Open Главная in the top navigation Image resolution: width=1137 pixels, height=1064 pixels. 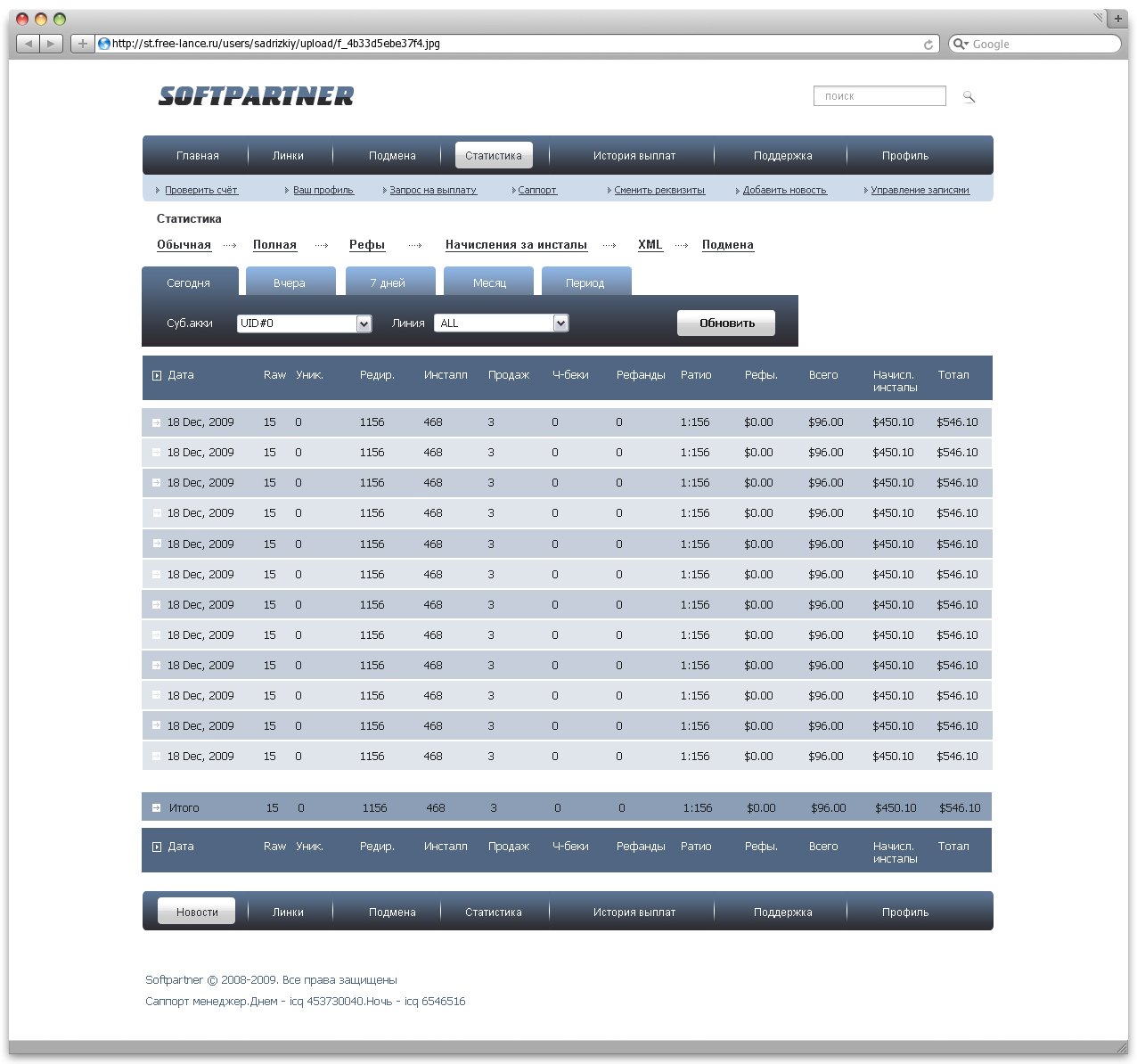pyautogui.click(x=198, y=155)
